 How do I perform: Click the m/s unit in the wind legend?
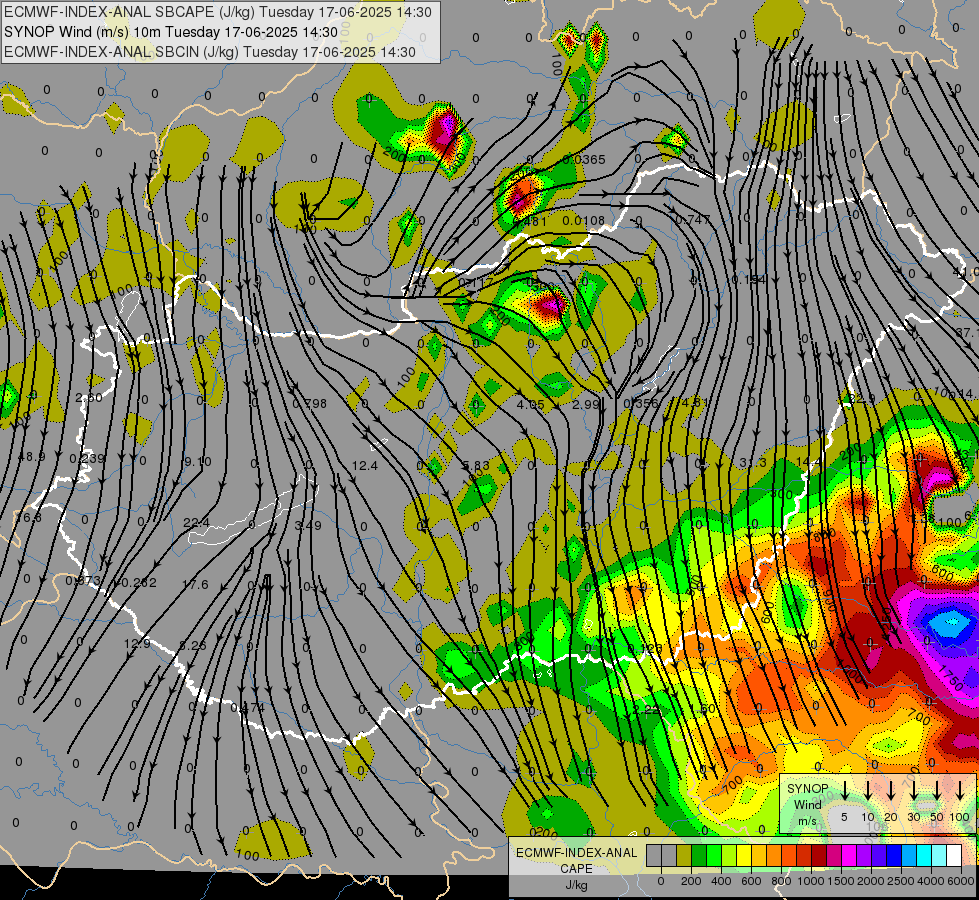click(807, 821)
